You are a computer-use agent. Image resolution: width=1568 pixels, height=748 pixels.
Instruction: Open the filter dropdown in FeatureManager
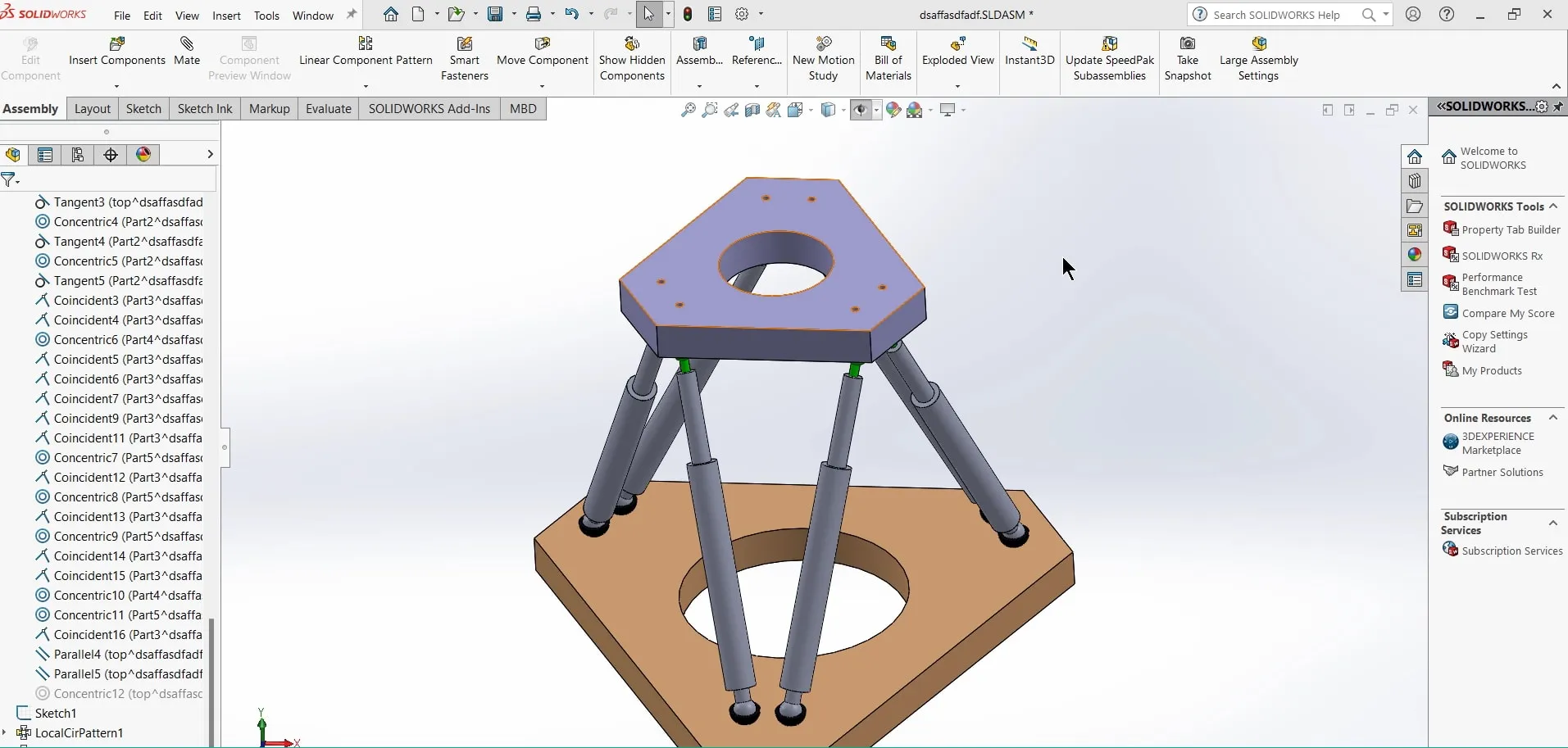17,180
